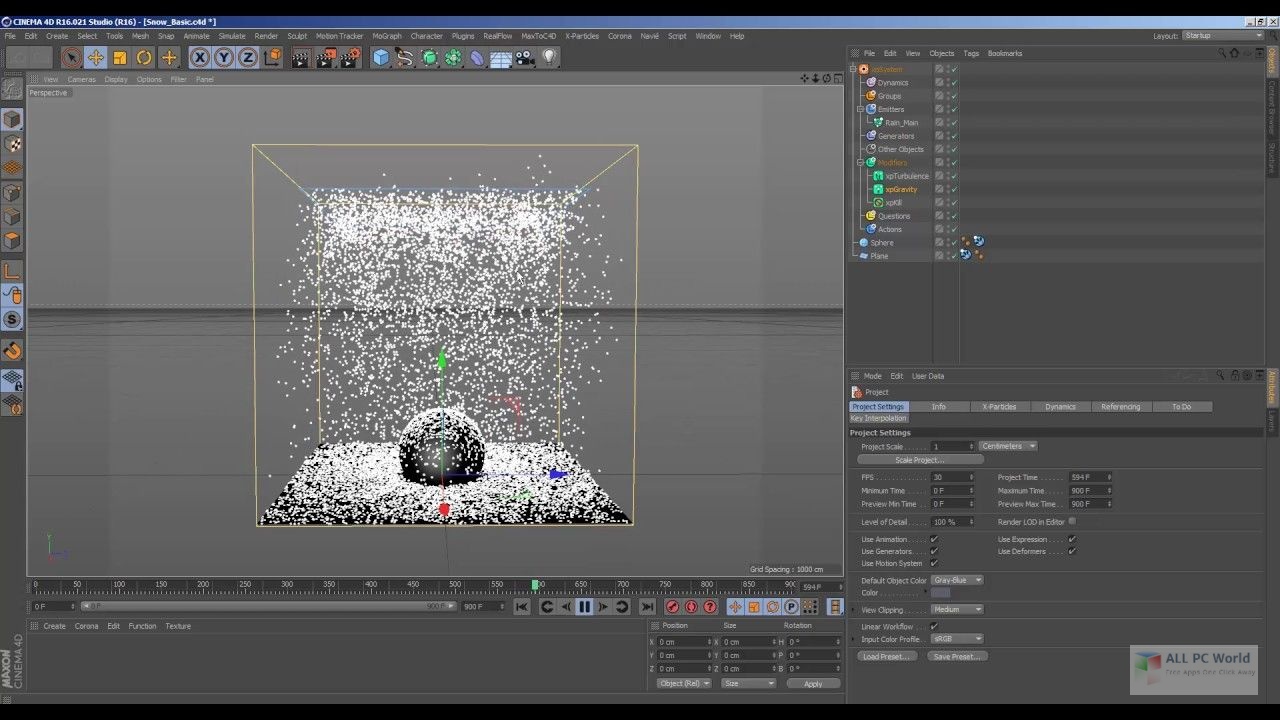Open the Size mode dropdown in coordinates
1280x720 pixels.
click(x=748, y=683)
